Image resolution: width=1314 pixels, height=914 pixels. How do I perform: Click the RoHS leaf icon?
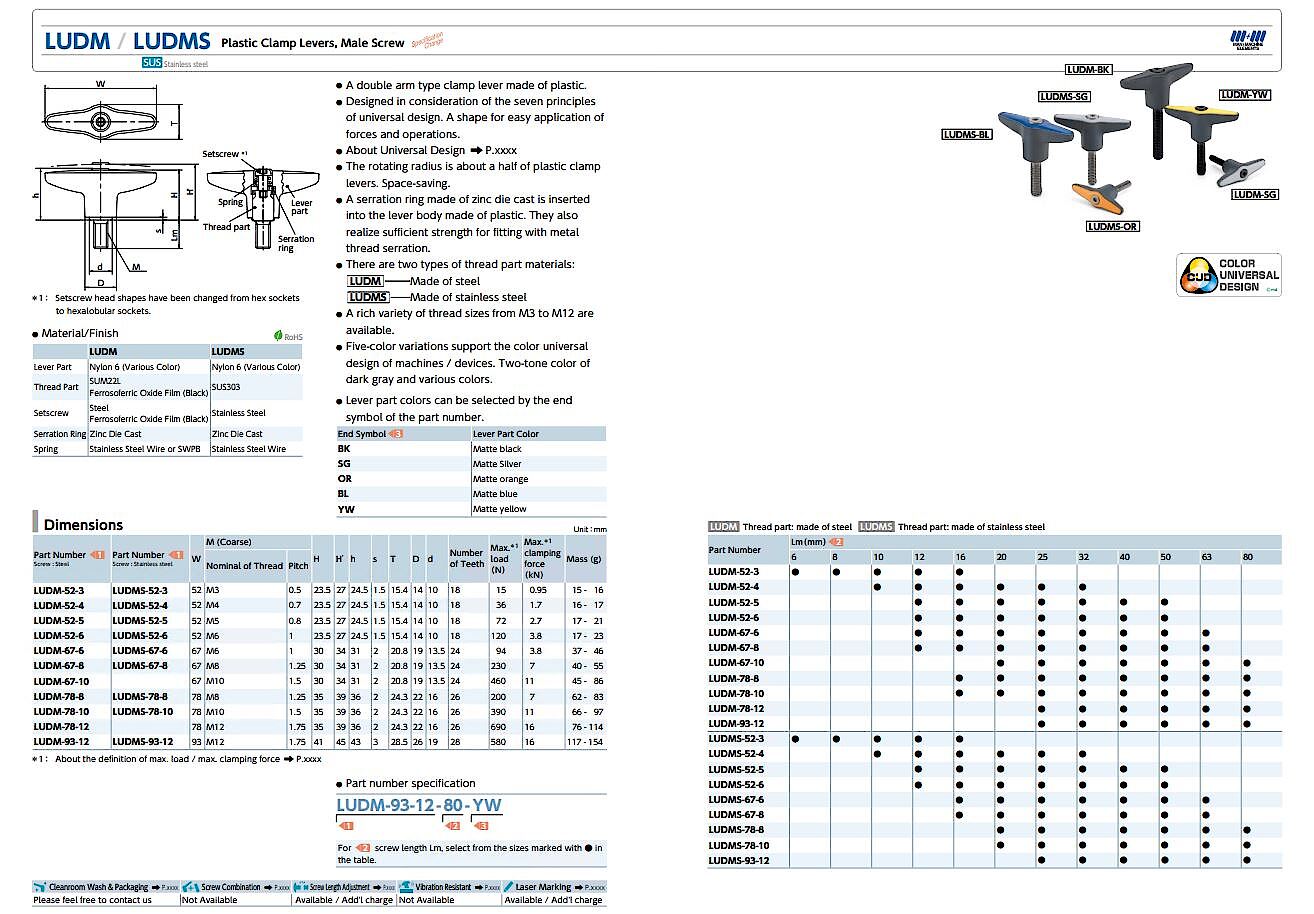[278, 336]
